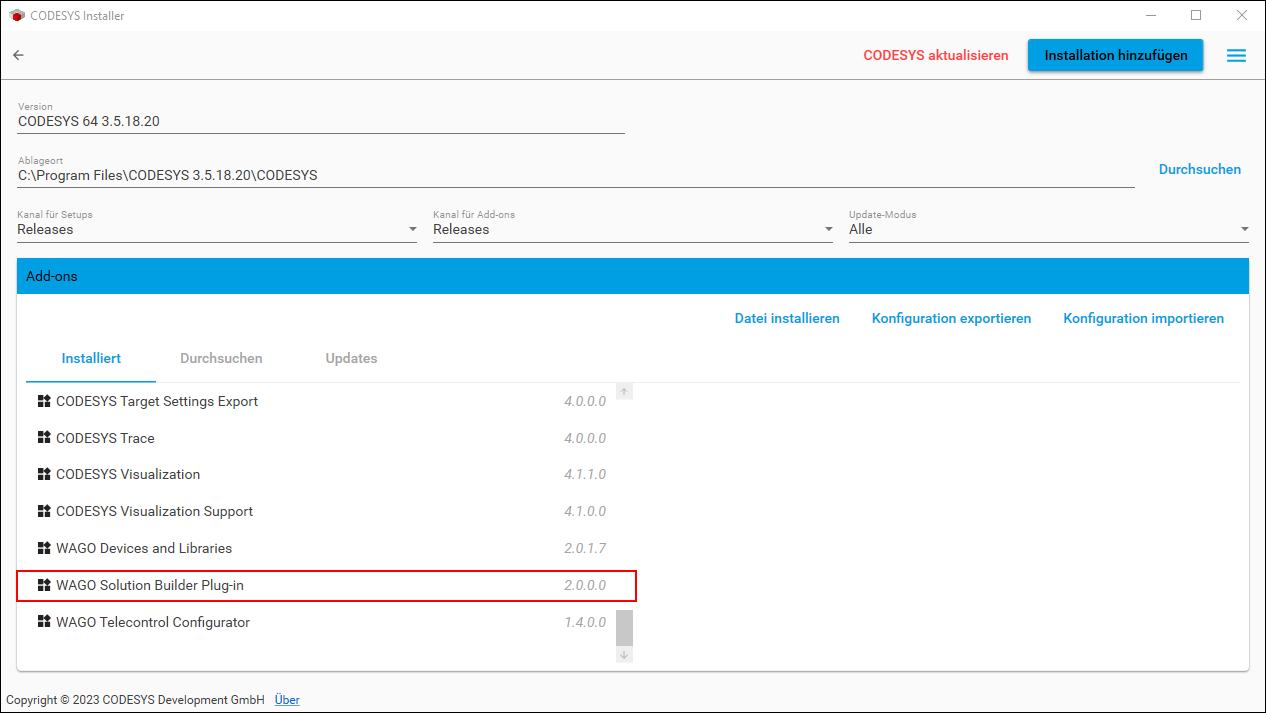Close the CODESYS Installer window
This screenshot has height=713, width=1266.
tap(1241, 15)
